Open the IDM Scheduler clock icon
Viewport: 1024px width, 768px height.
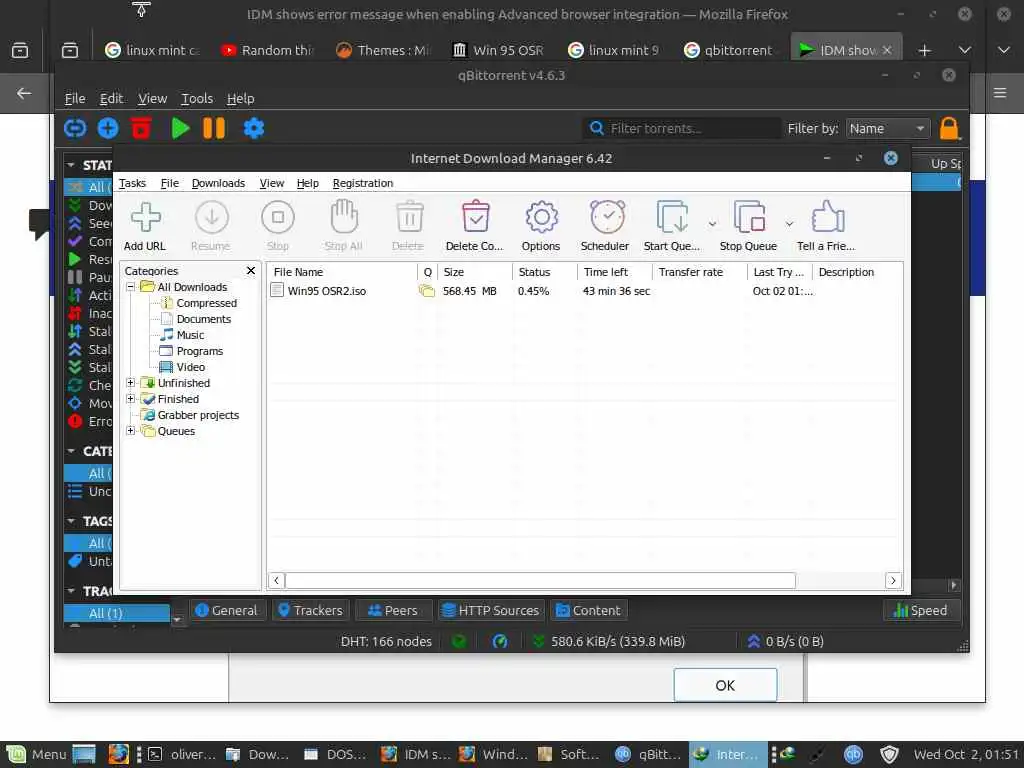(607, 216)
